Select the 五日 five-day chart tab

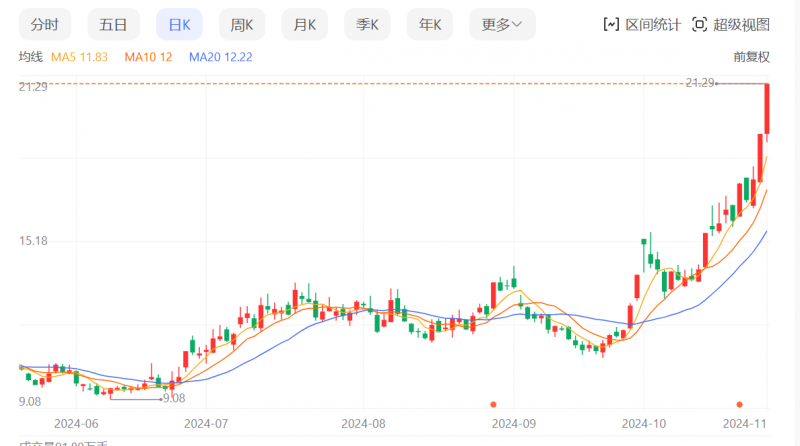[x=113, y=24]
